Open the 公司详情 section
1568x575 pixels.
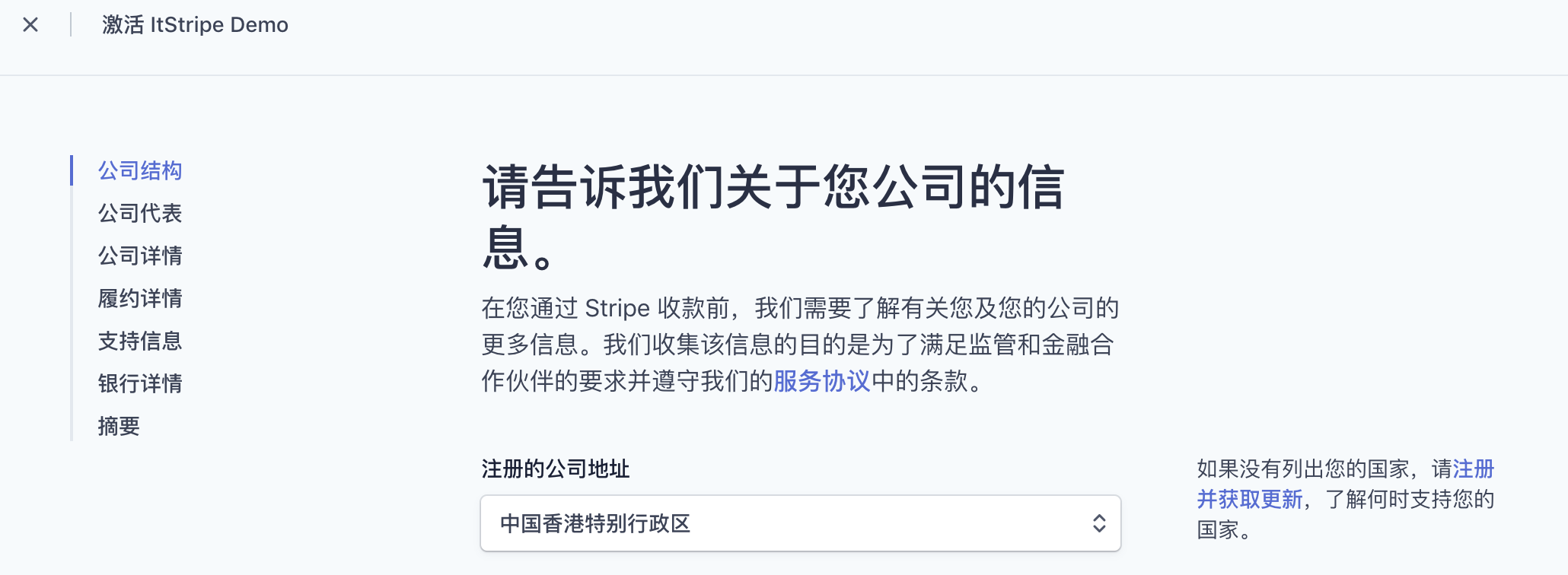click(140, 256)
